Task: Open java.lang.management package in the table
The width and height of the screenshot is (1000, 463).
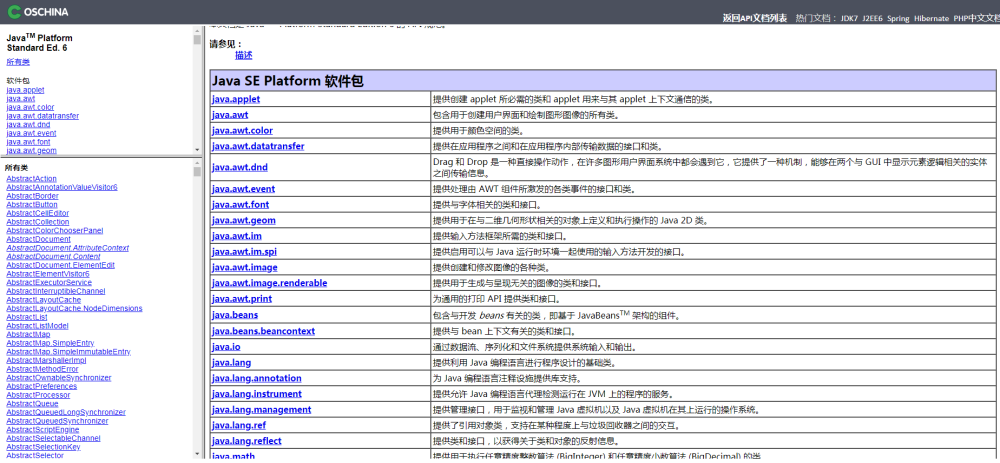Action: click(x=261, y=410)
